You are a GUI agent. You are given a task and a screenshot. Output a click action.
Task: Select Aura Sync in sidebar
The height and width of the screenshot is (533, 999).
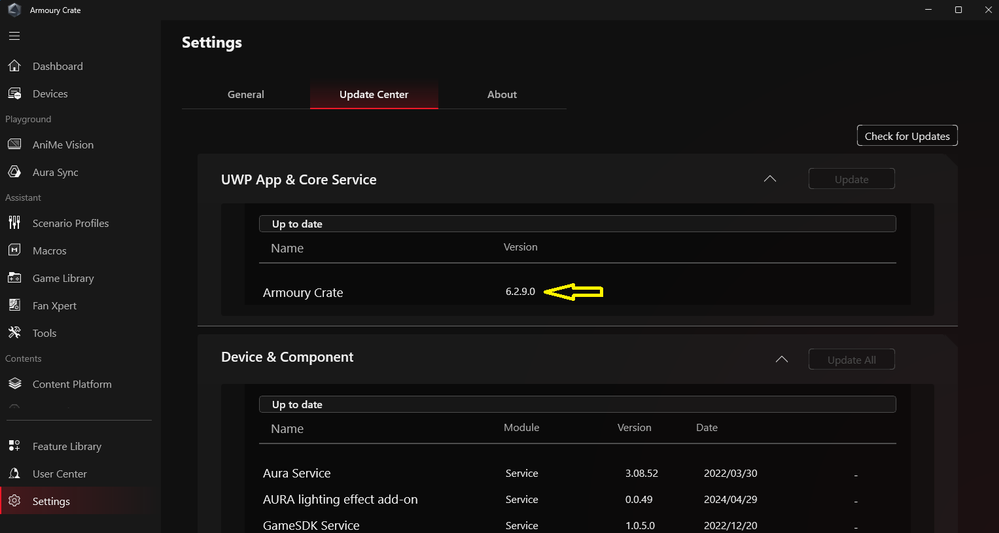pos(55,172)
